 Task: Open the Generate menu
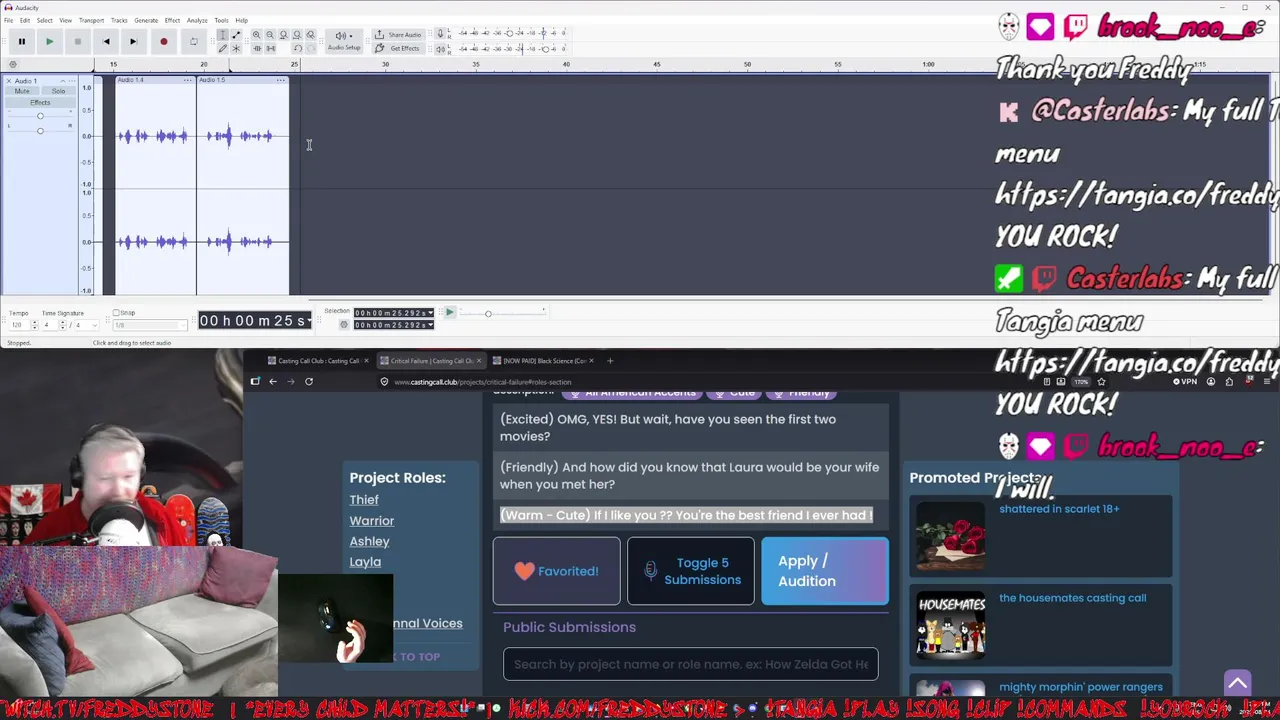[146, 20]
